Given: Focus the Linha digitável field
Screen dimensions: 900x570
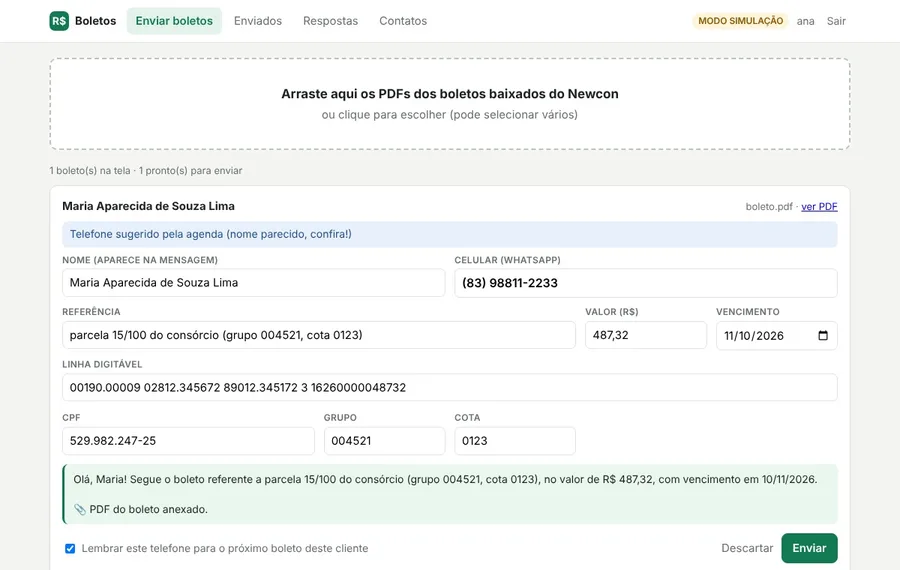Looking at the screenshot, I should click(x=449, y=387).
